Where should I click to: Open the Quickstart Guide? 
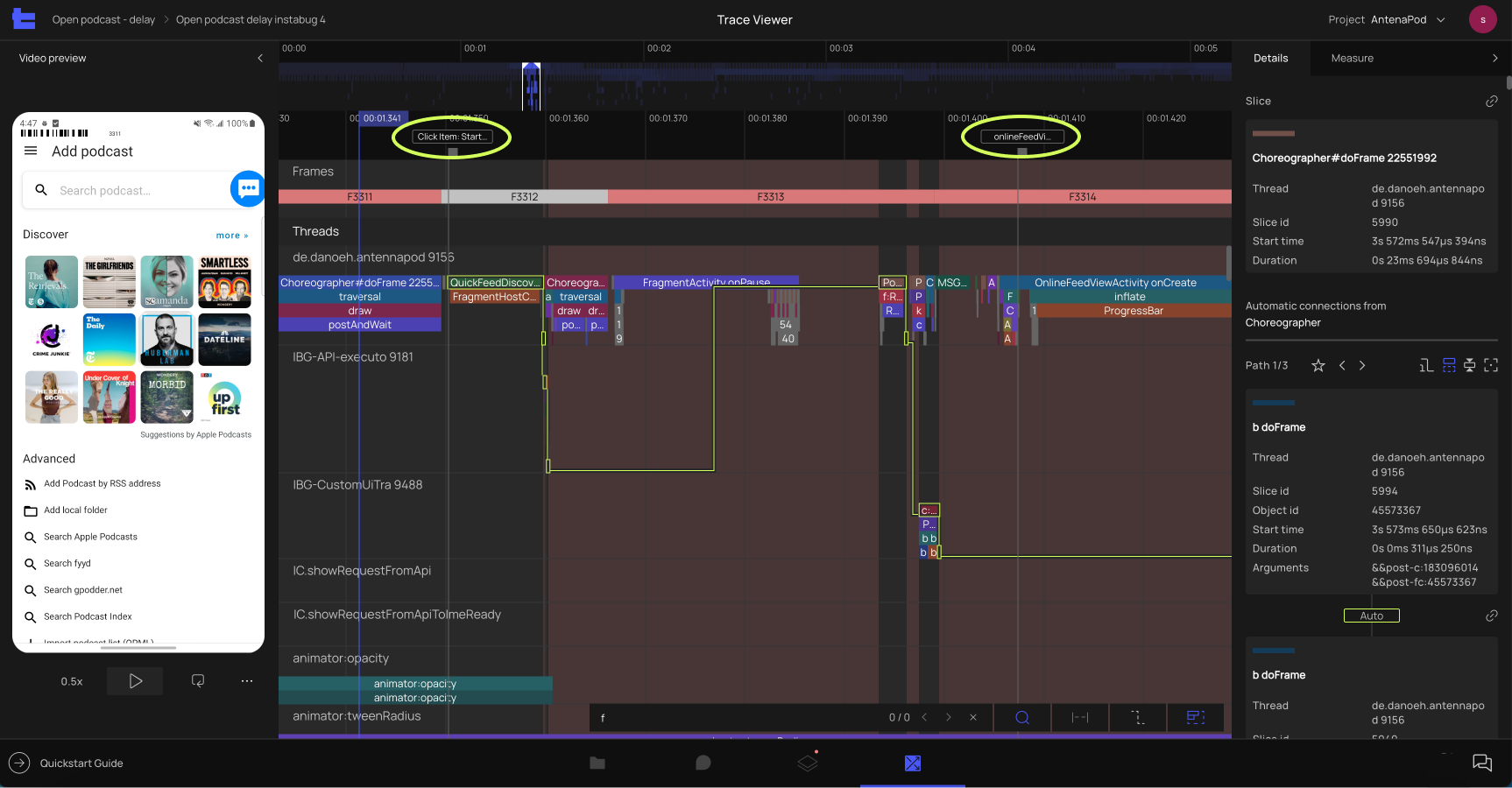pyautogui.click(x=67, y=763)
